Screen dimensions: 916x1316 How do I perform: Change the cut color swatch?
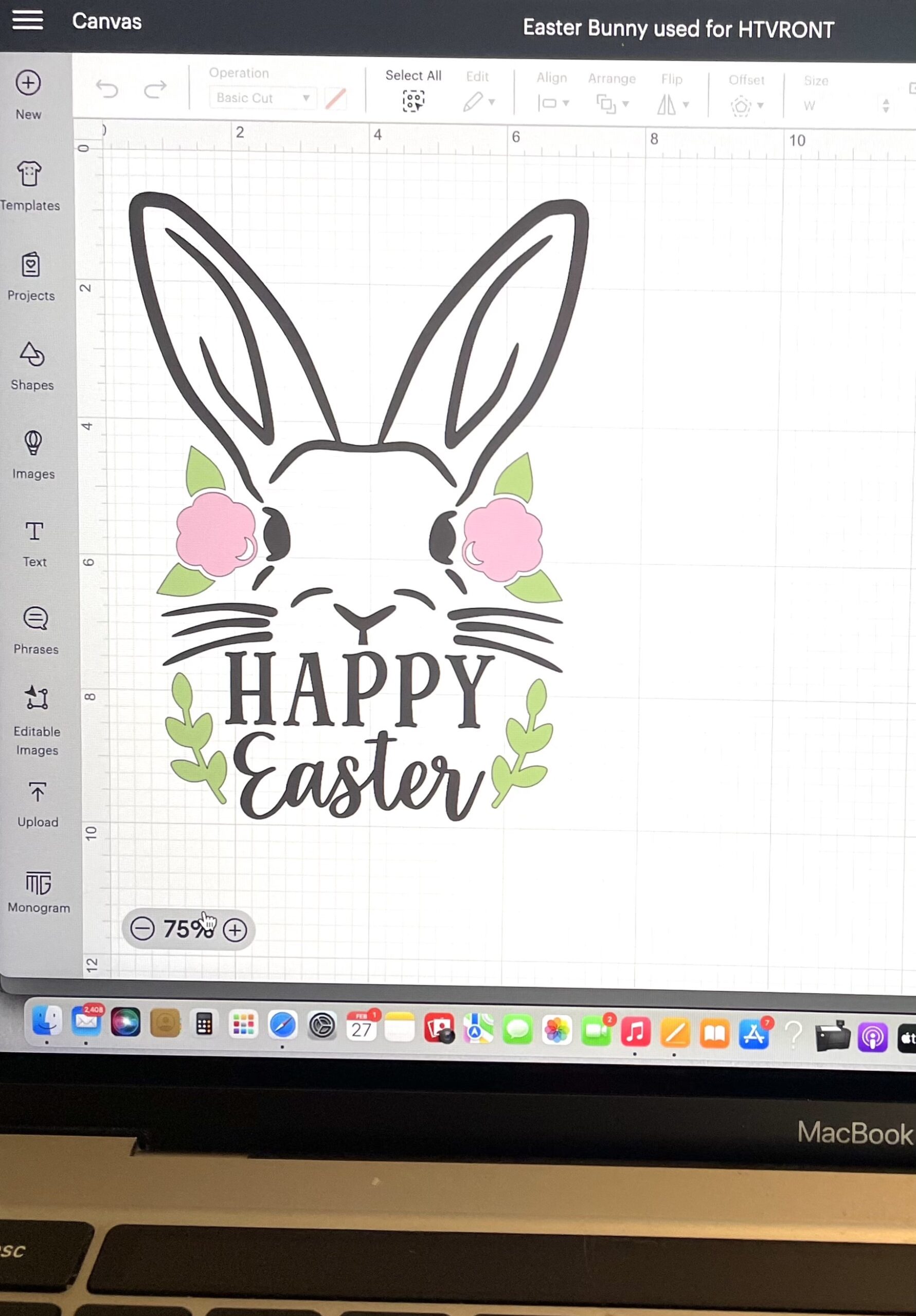coord(335,98)
